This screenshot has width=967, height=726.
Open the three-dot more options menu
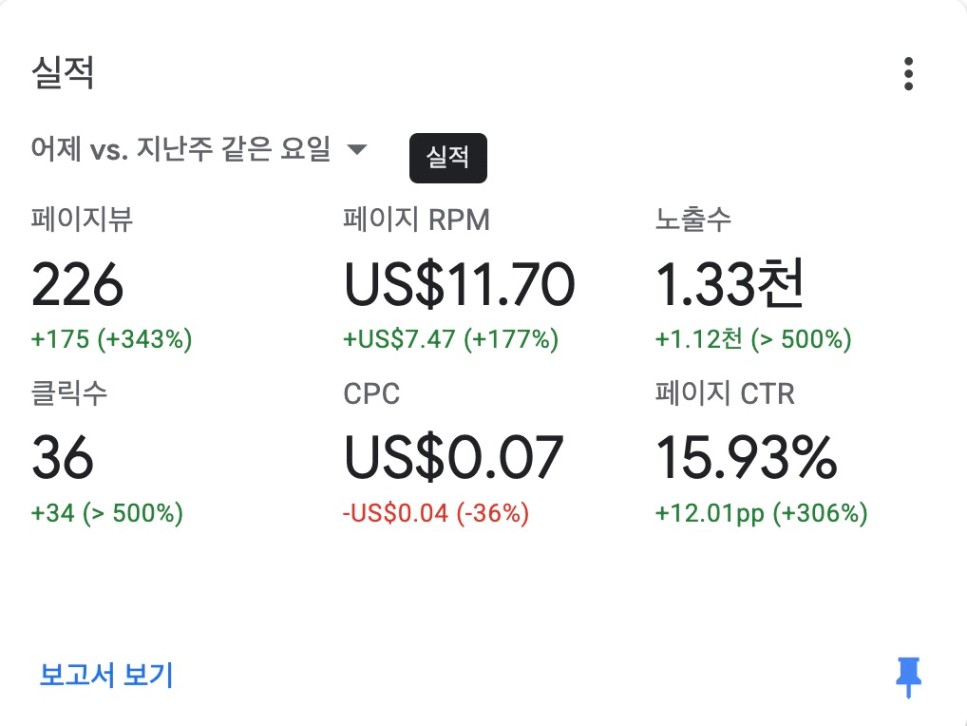point(908,74)
